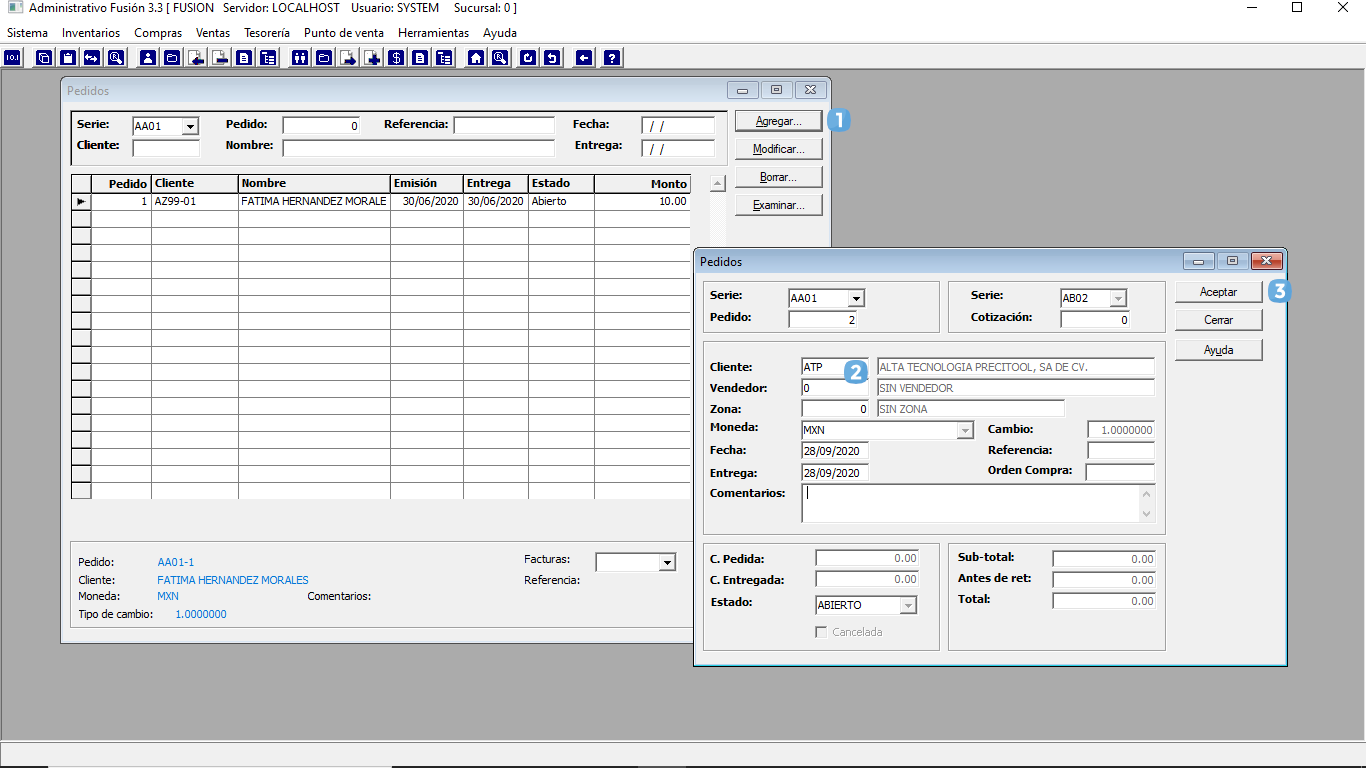Open the Herramientas menu
The image size is (1366, 768).
point(433,33)
